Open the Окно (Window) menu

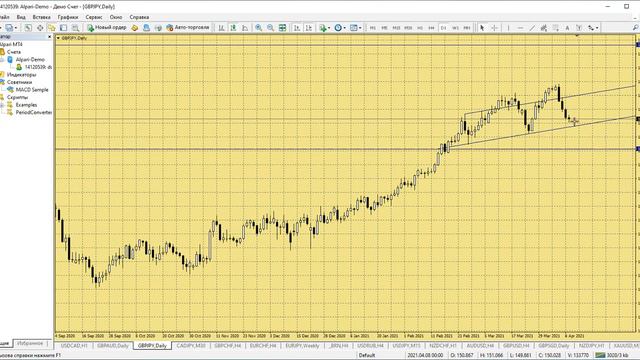click(x=116, y=17)
